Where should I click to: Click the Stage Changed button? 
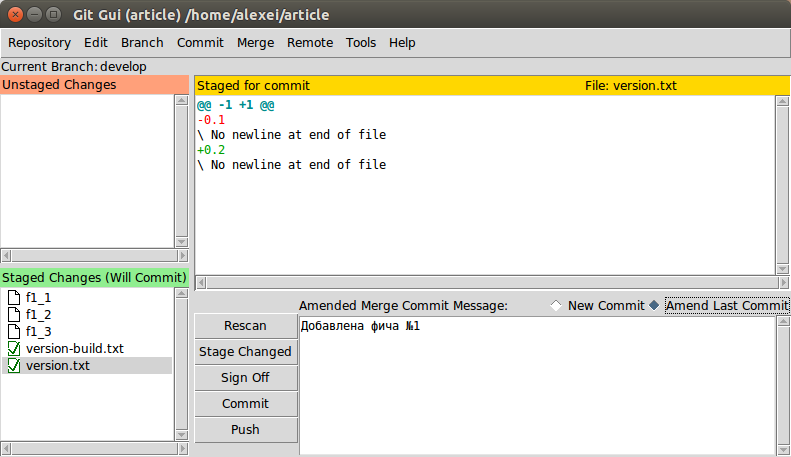[246, 352]
